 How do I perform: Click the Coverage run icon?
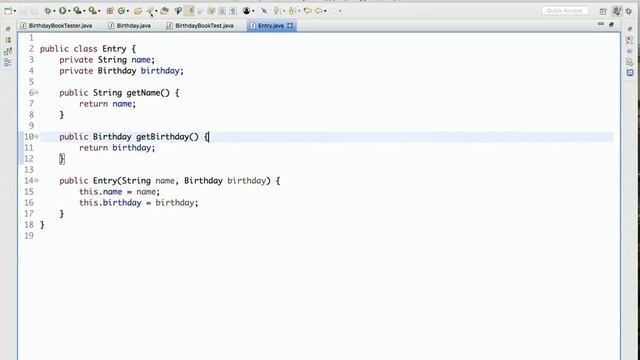click(77, 11)
